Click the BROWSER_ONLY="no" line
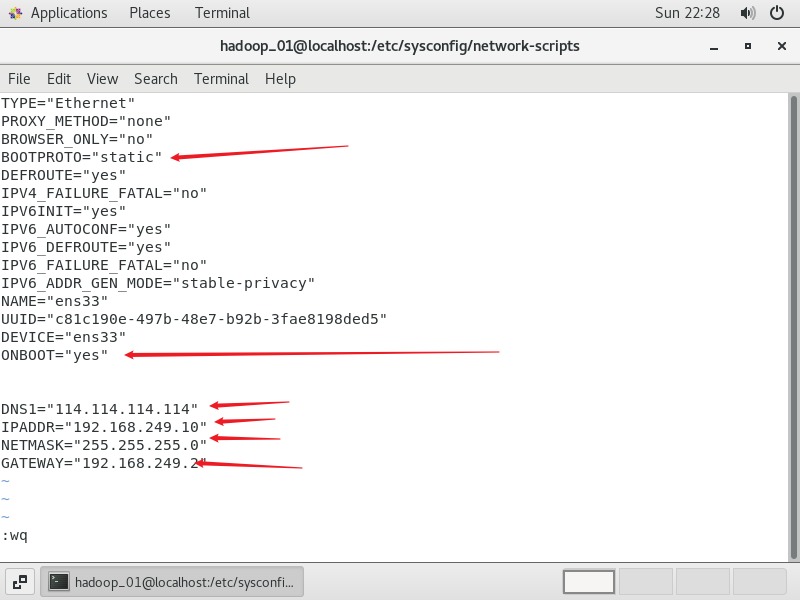Image resolution: width=800 pixels, height=600 pixels. (77, 139)
